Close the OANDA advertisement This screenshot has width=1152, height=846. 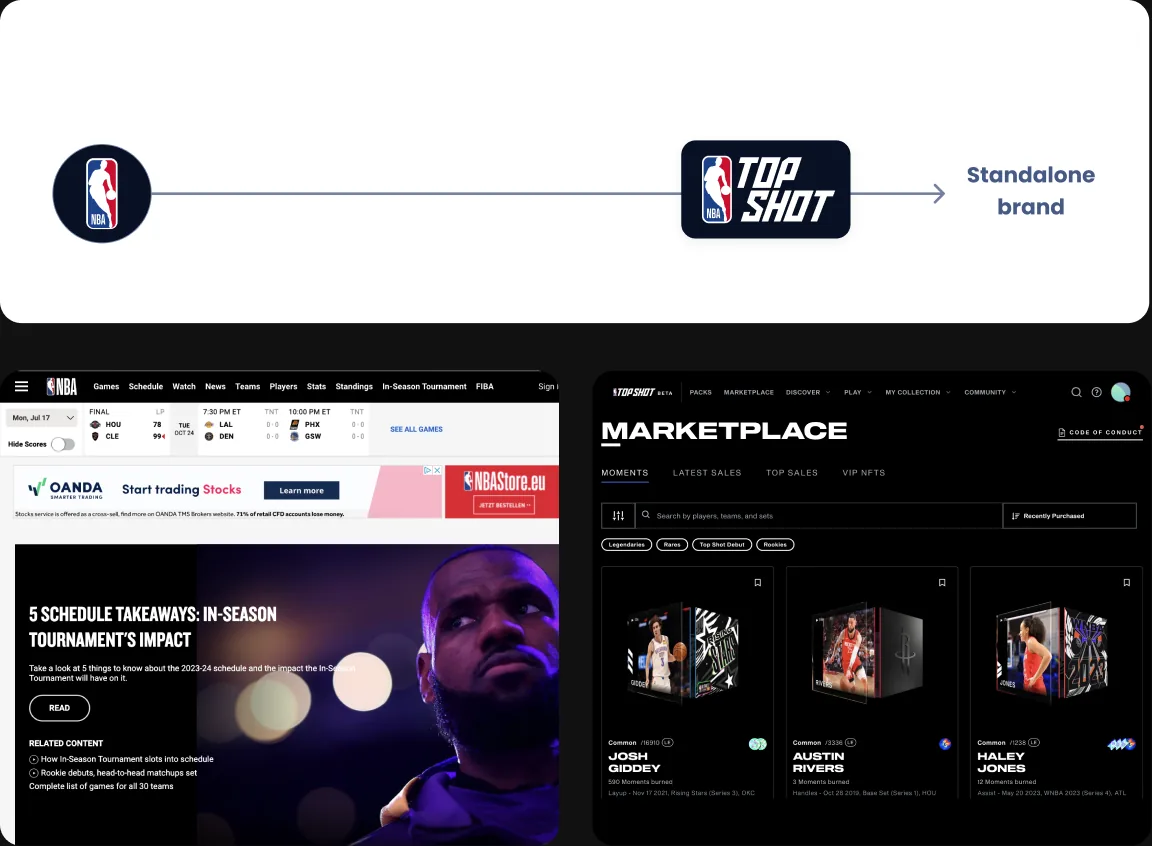437,470
